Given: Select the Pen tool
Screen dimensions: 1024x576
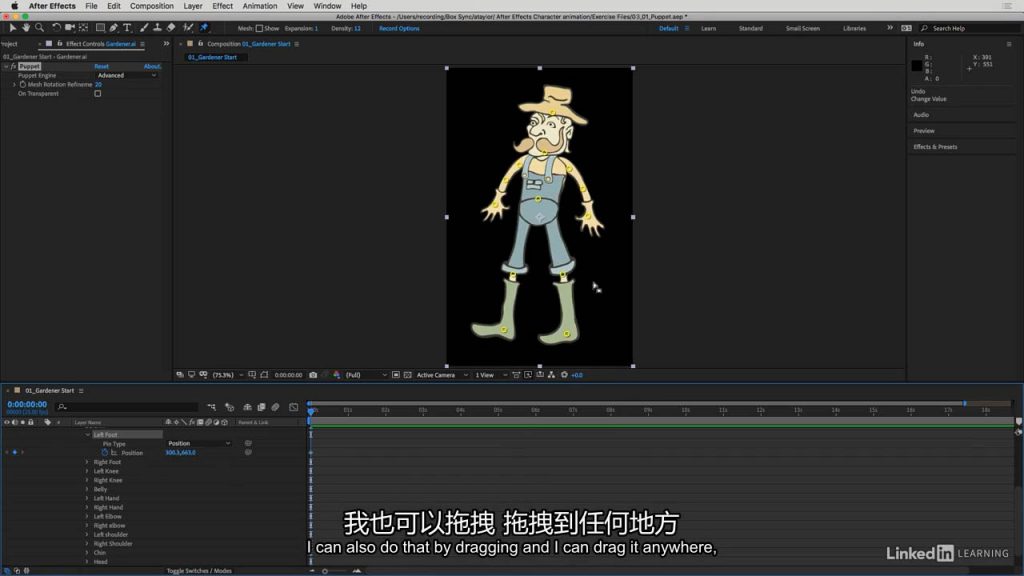Looking at the screenshot, I should pos(114,27).
